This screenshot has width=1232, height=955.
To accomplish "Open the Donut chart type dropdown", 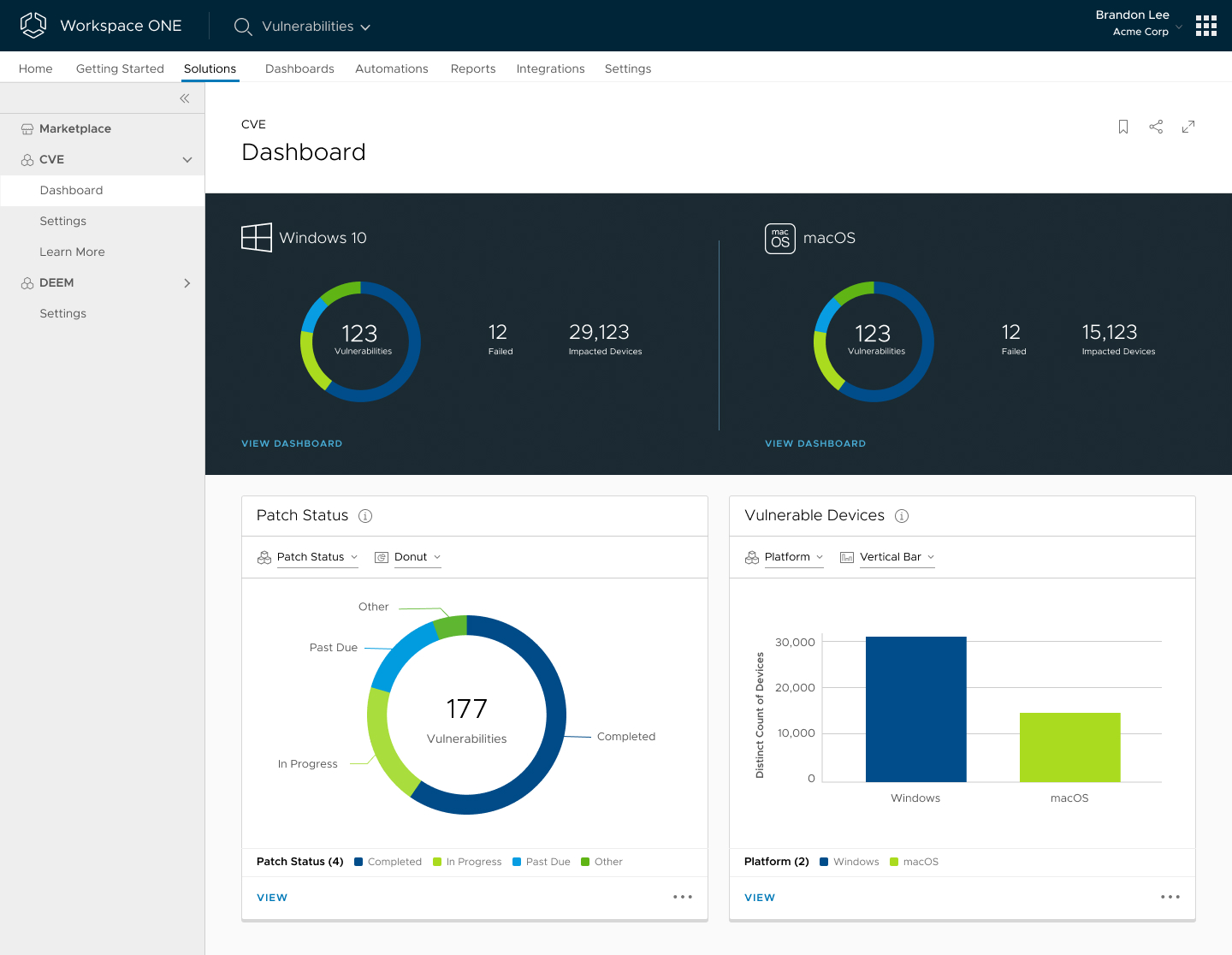I will point(418,557).
